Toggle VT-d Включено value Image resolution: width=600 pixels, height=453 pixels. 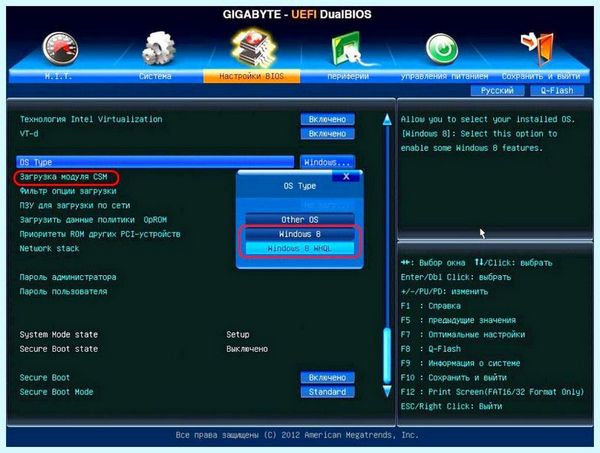point(327,134)
